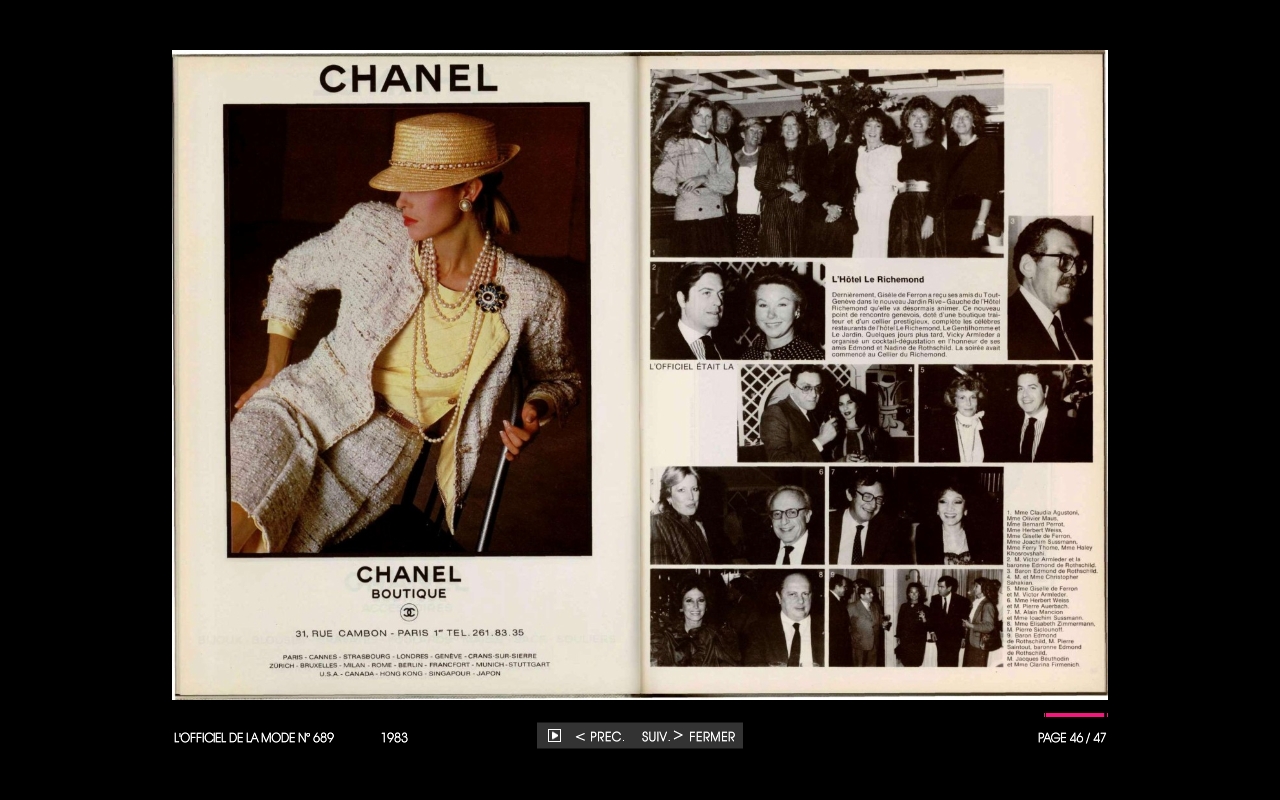Open group photo number 1 at top
Image resolution: width=1280 pixels, height=800 pixels.
(x=826, y=163)
